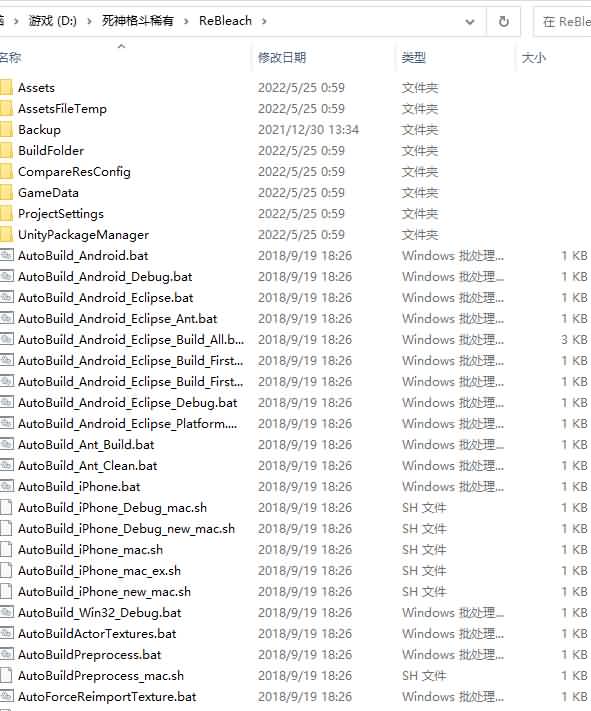Go to the 死神格斗稀有 breadcrumb folder
Viewport: 591px width, 711px height.
[137, 21]
